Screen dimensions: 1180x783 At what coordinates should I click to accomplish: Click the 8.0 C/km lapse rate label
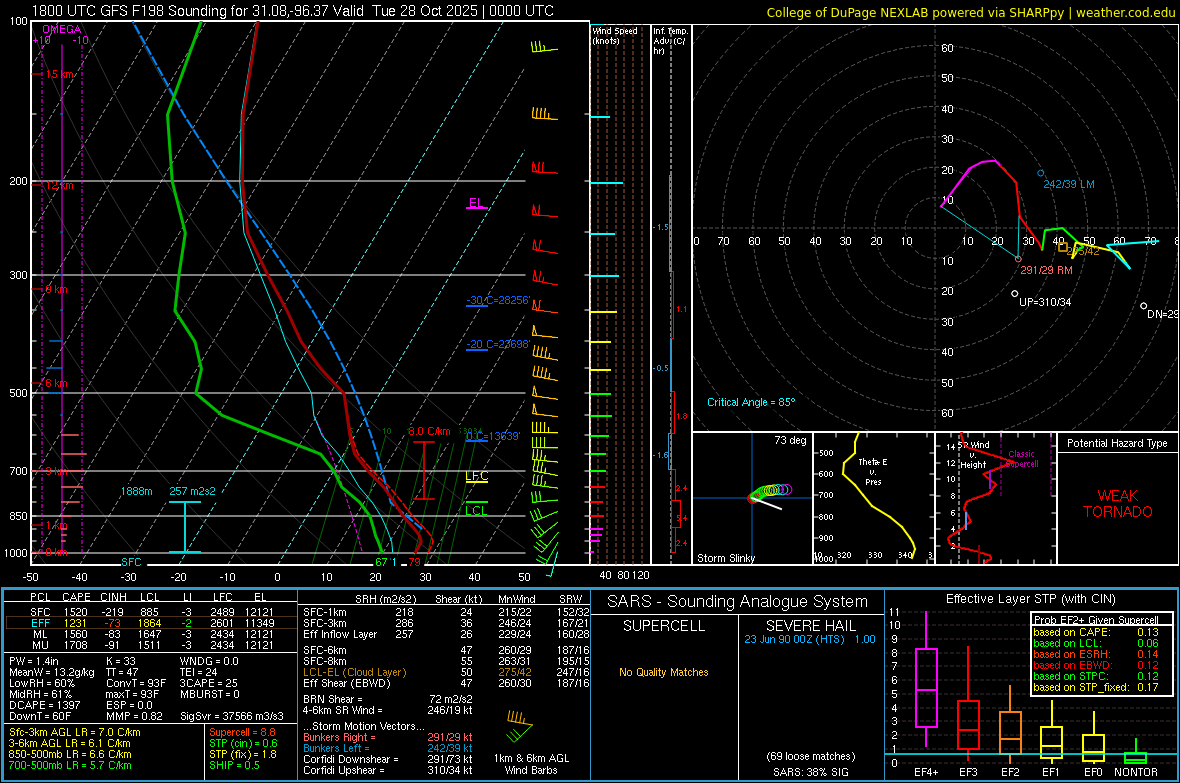click(429, 431)
